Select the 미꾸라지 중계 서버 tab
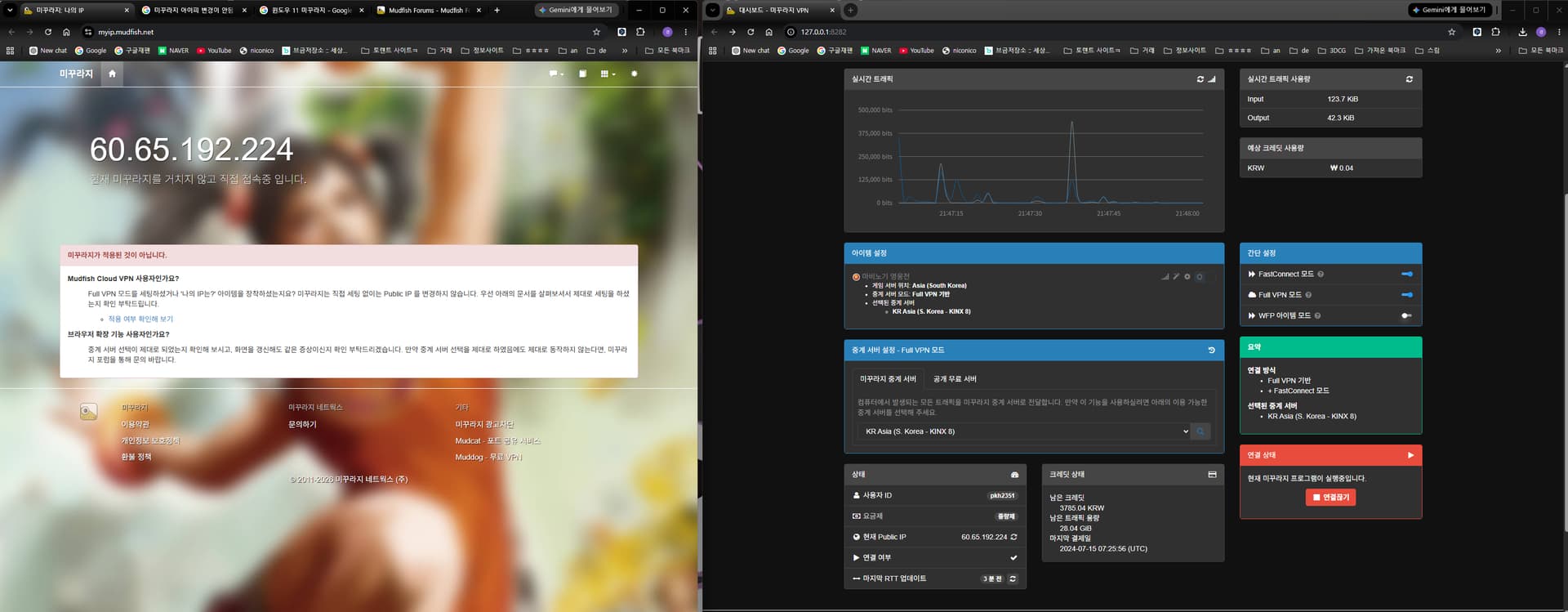Screen dimensions: 1568x612 click(x=888, y=379)
